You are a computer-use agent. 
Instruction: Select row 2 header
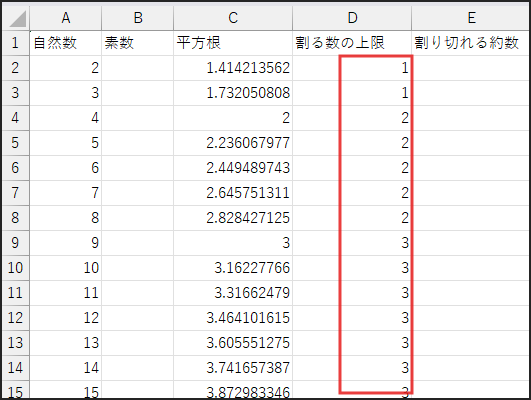tap(16, 68)
